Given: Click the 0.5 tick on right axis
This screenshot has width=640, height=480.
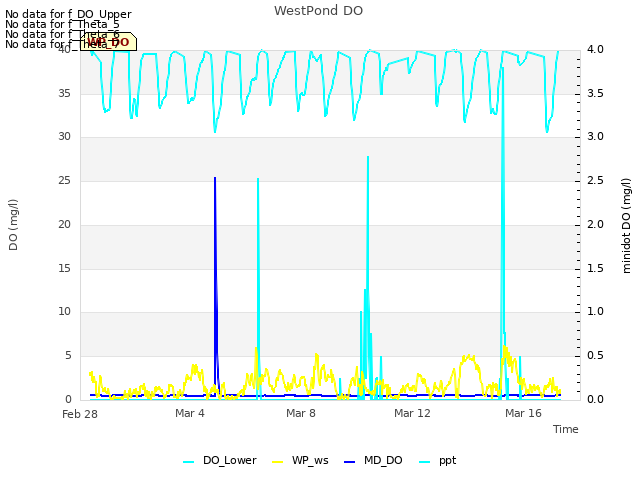Looking at the screenshot, I should click(595, 356).
